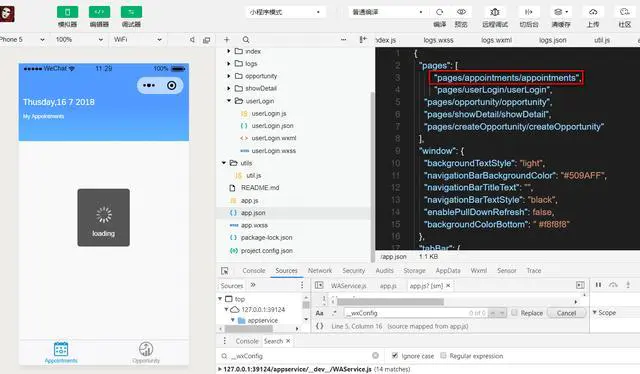The height and width of the screenshot is (374, 640).
Task: Toggle regex option in find bar
Action: 335,313
